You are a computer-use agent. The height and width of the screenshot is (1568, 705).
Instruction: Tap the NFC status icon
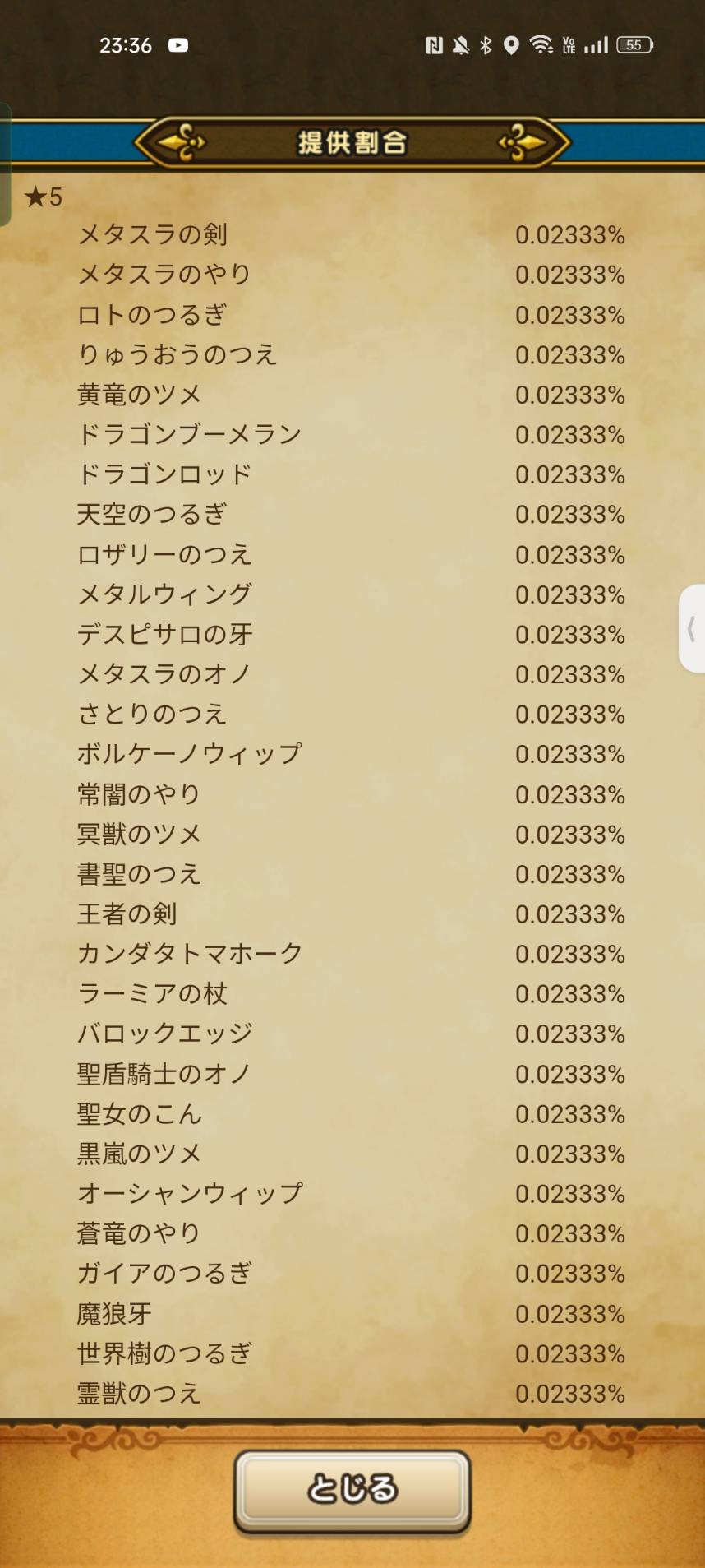click(x=434, y=45)
